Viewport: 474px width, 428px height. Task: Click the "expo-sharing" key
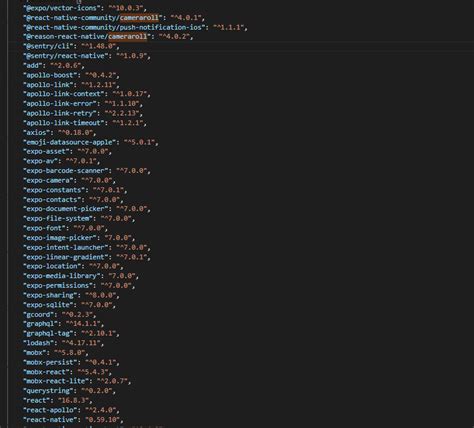click(50, 295)
